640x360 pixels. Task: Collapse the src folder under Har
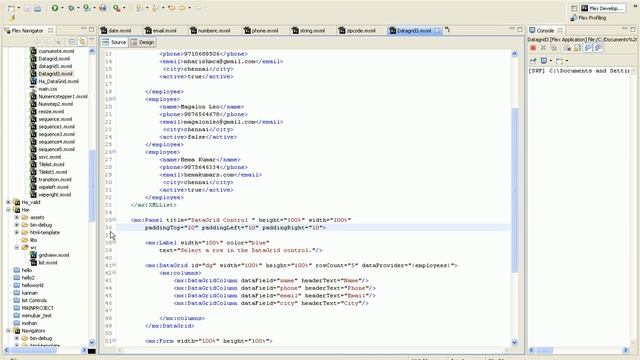click(17, 247)
